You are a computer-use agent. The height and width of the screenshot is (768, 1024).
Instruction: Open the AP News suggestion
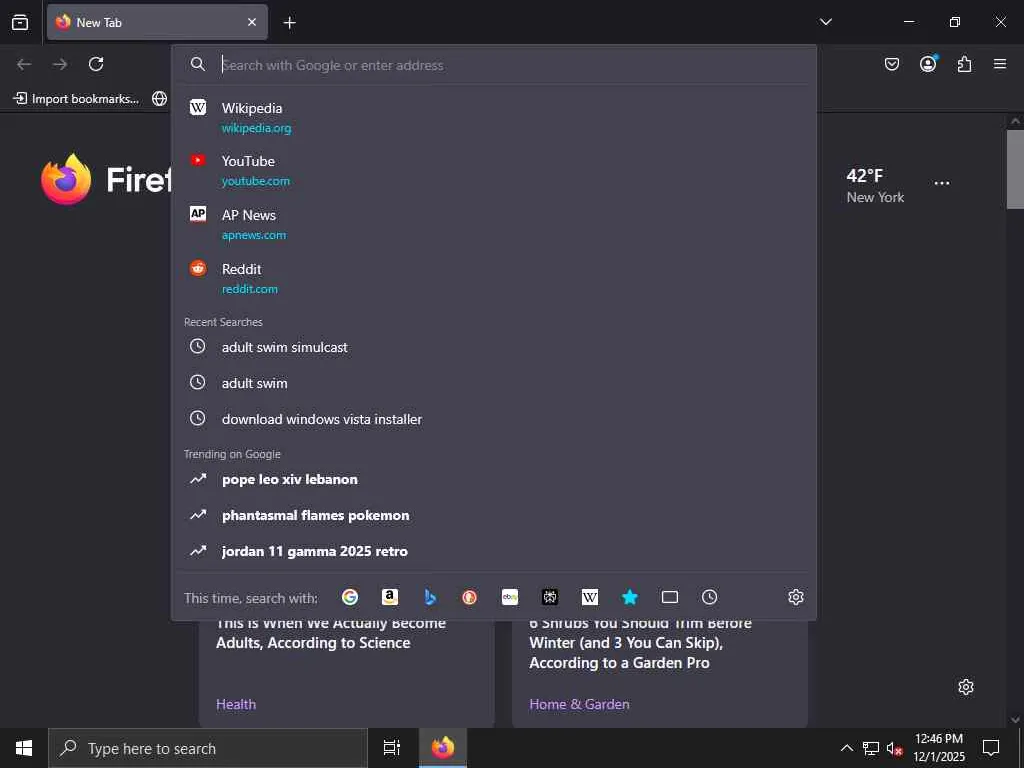494,224
